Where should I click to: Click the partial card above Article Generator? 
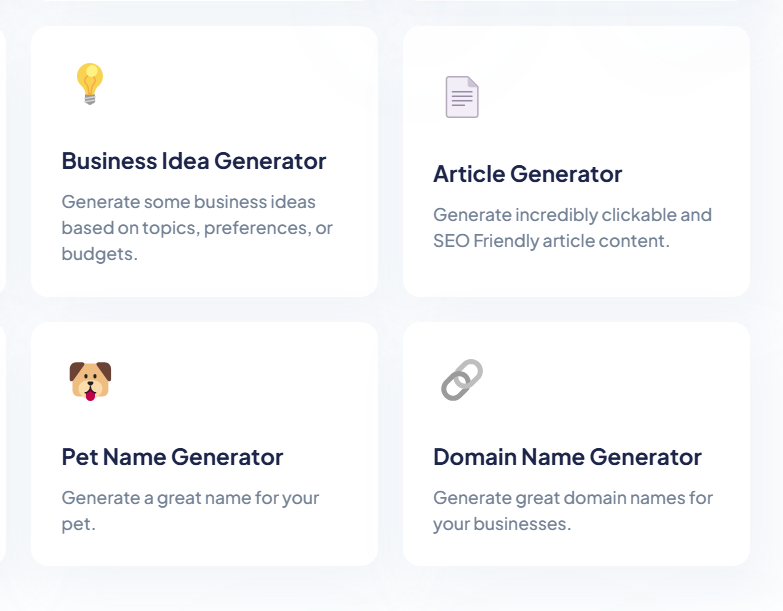point(576,1)
